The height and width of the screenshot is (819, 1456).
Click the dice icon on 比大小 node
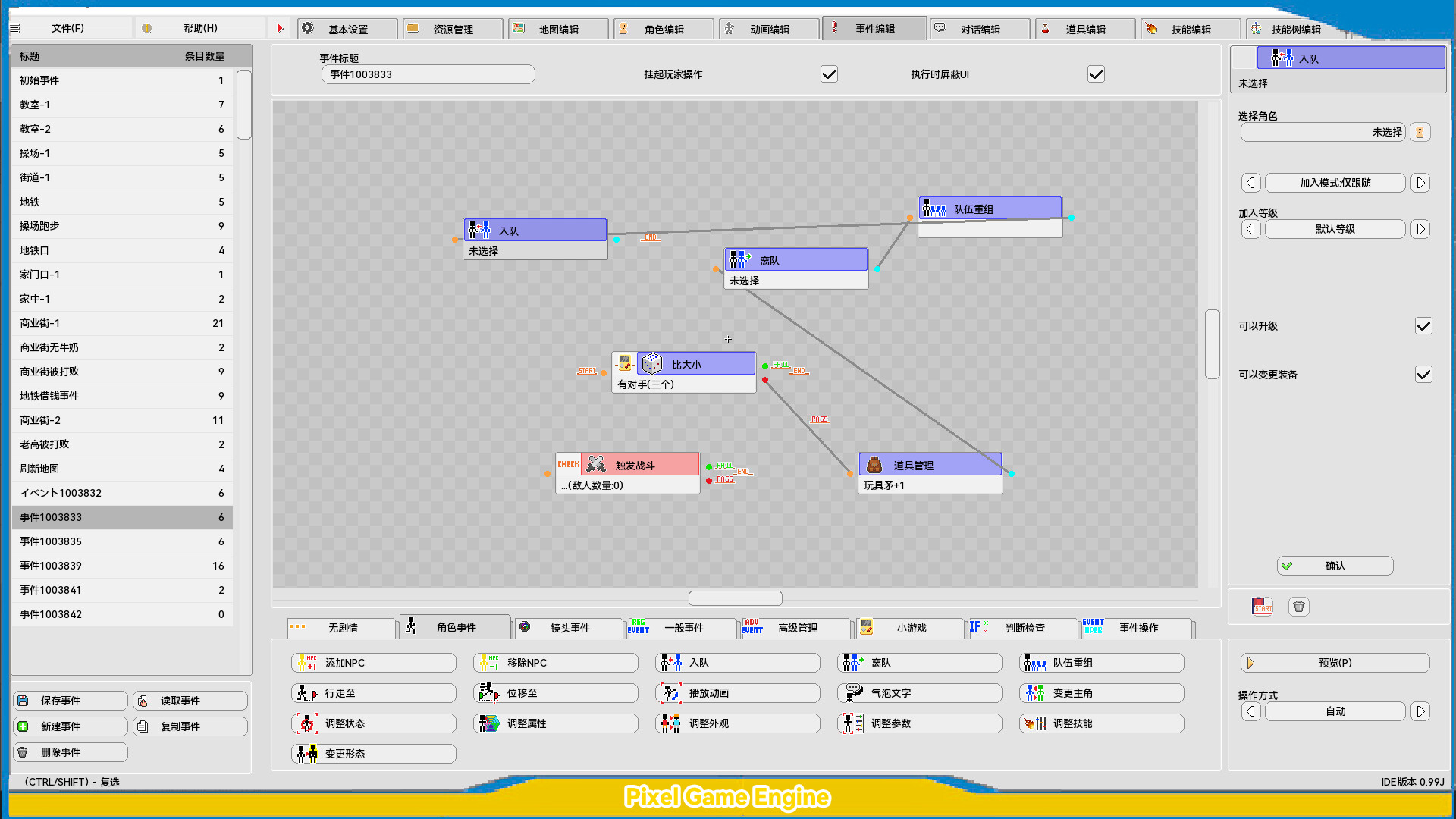click(651, 364)
